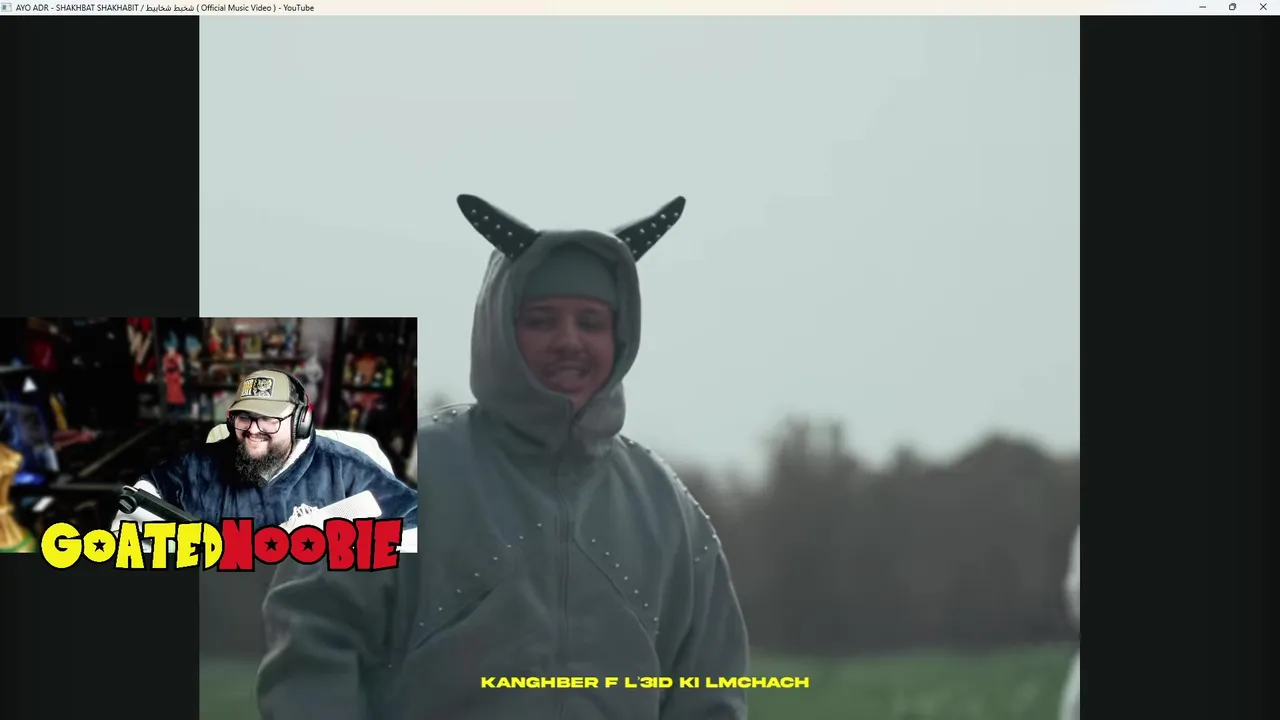Click the subtitle 'KANGHBER F L'3ID KI LMCHACH'
The height and width of the screenshot is (720, 1280).
645,683
